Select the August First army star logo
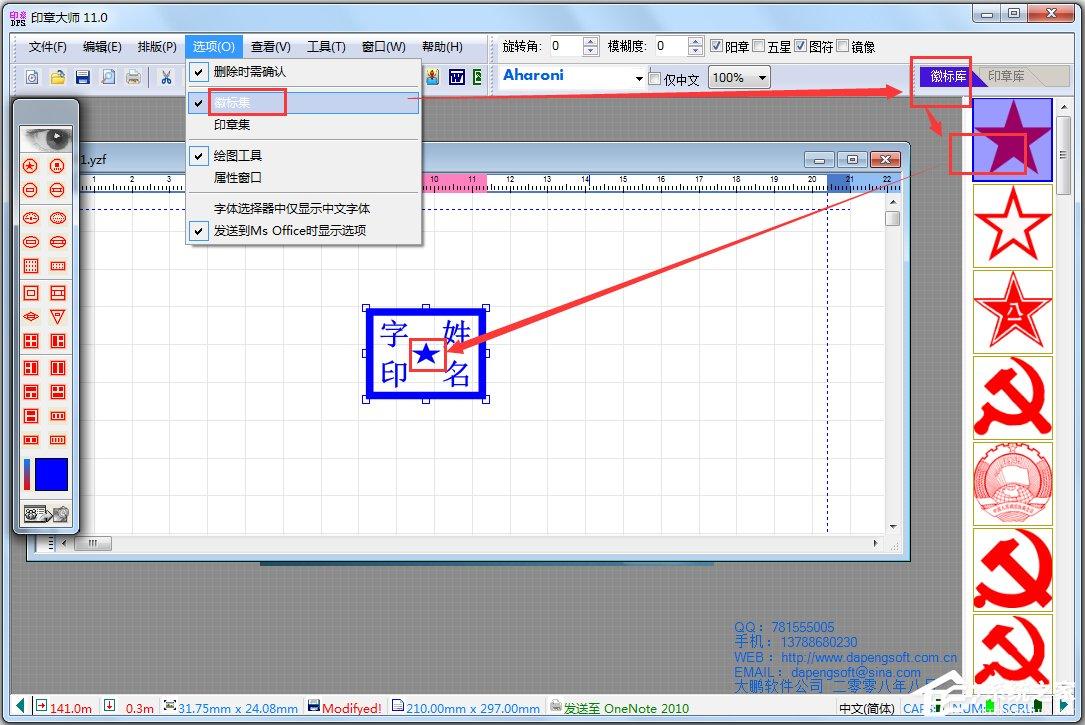The height and width of the screenshot is (725, 1085). point(1012,311)
